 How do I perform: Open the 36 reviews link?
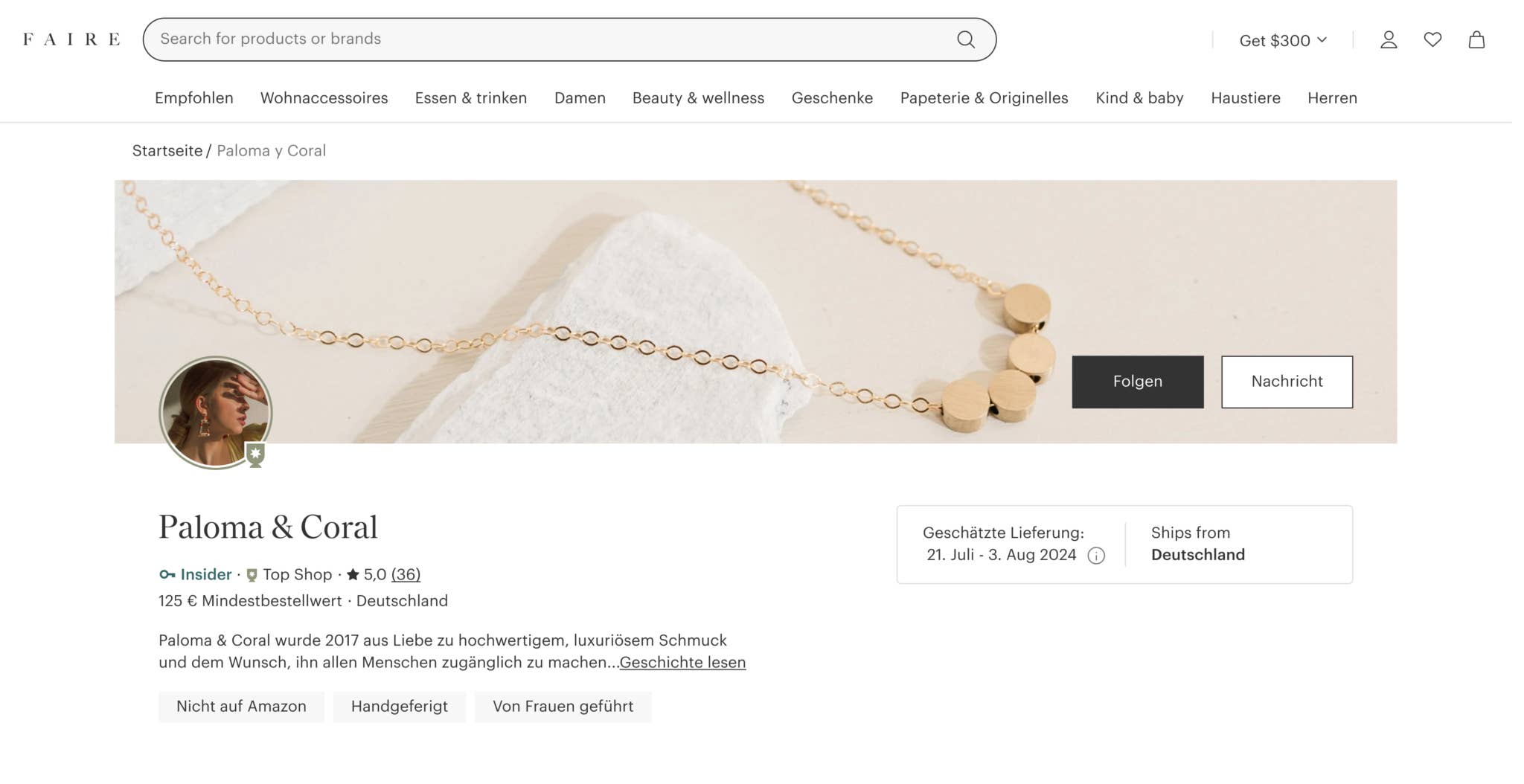coord(406,574)
